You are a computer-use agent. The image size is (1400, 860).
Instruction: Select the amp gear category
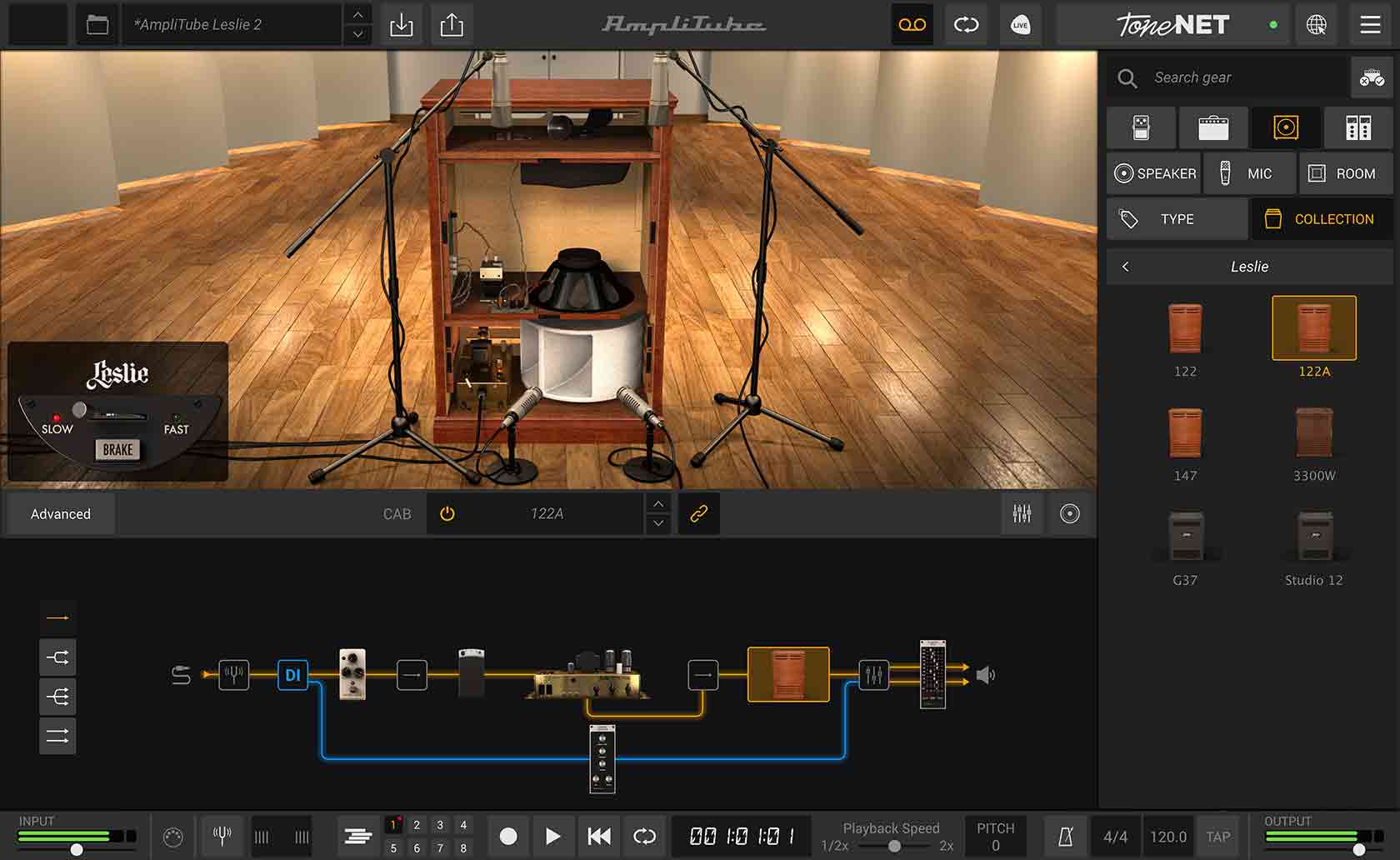pos(1213,127)
